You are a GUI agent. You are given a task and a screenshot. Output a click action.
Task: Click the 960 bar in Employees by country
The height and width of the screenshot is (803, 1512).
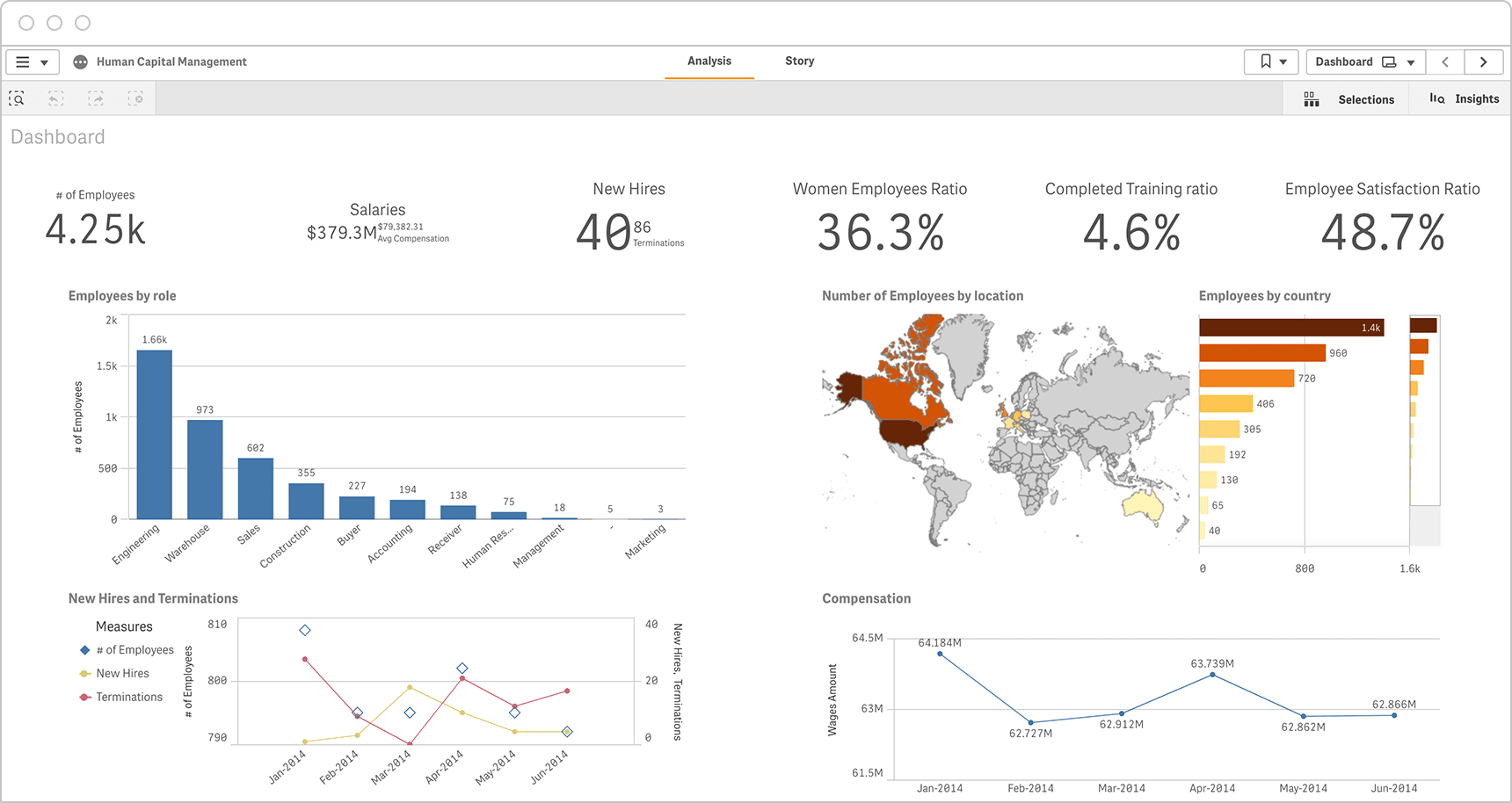pos(1262,353)
